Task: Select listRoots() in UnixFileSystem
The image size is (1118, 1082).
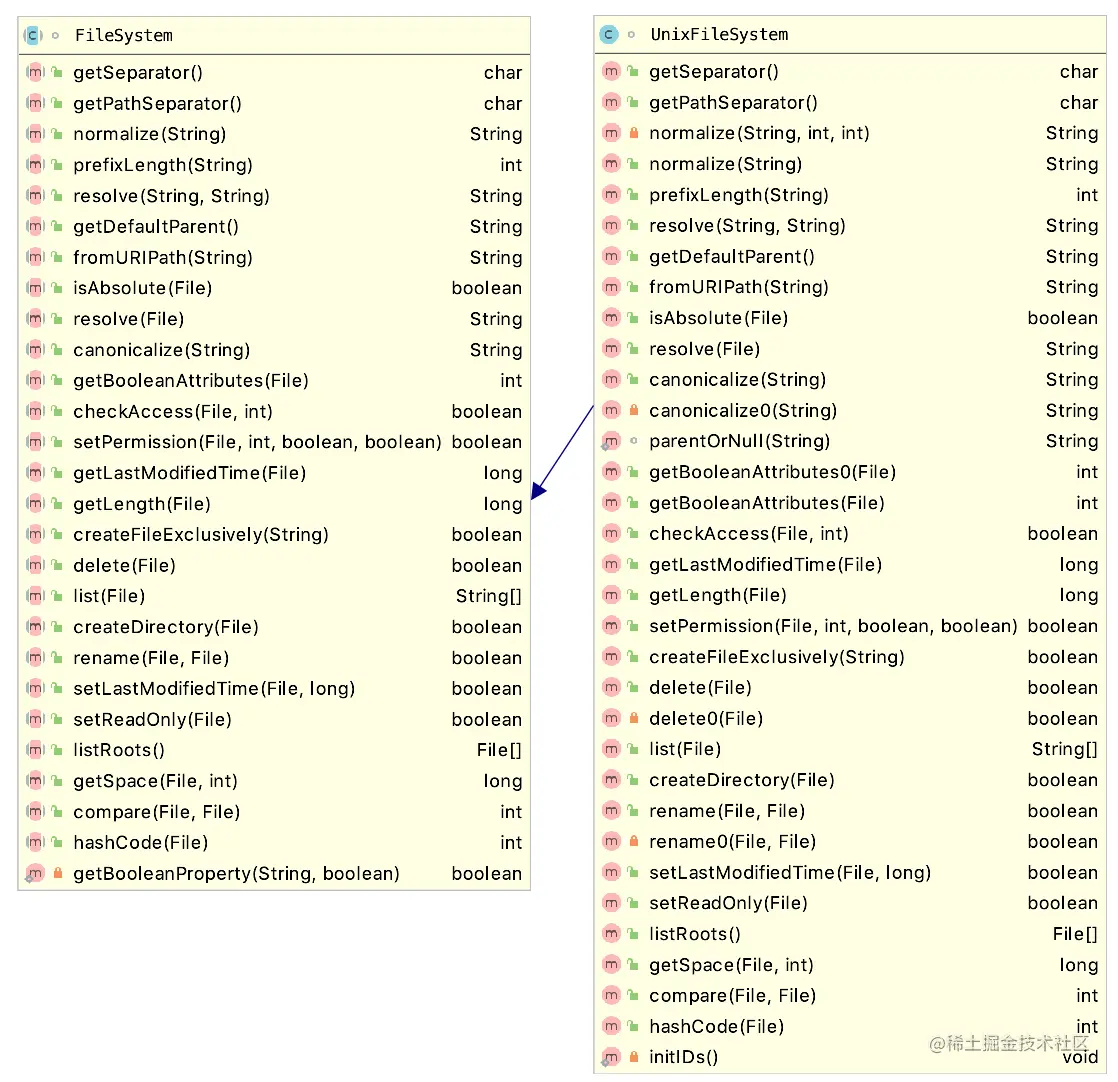Action: coord(695,934)
